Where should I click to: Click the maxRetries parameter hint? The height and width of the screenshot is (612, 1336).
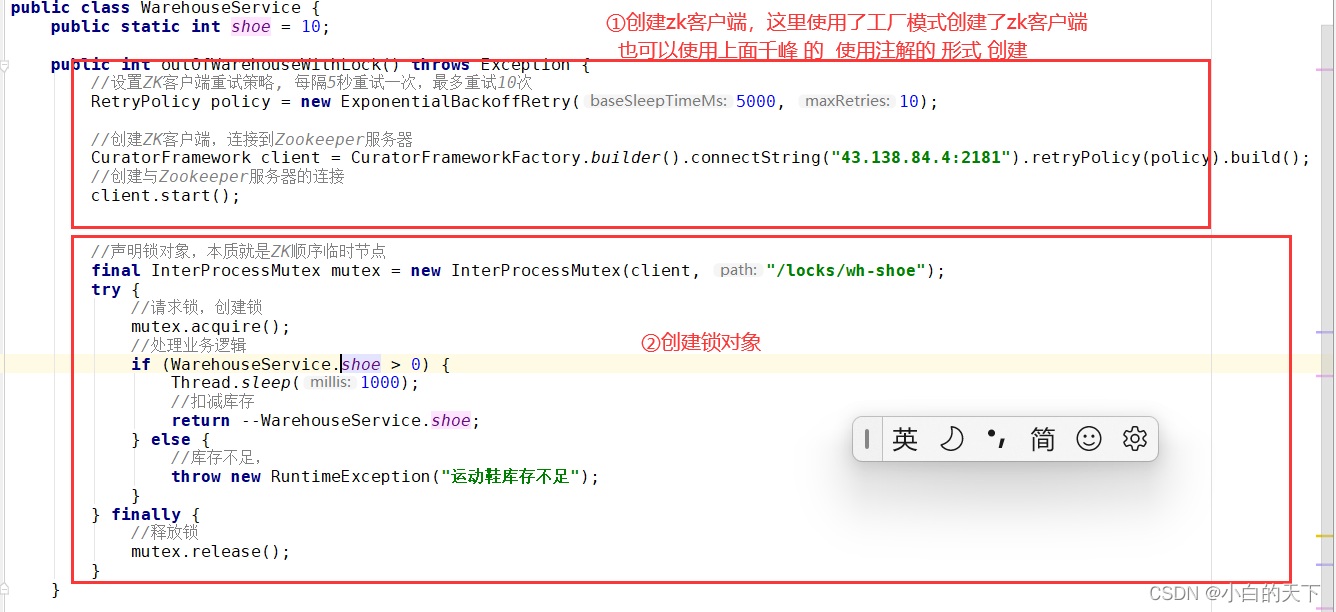coord(847,101)
